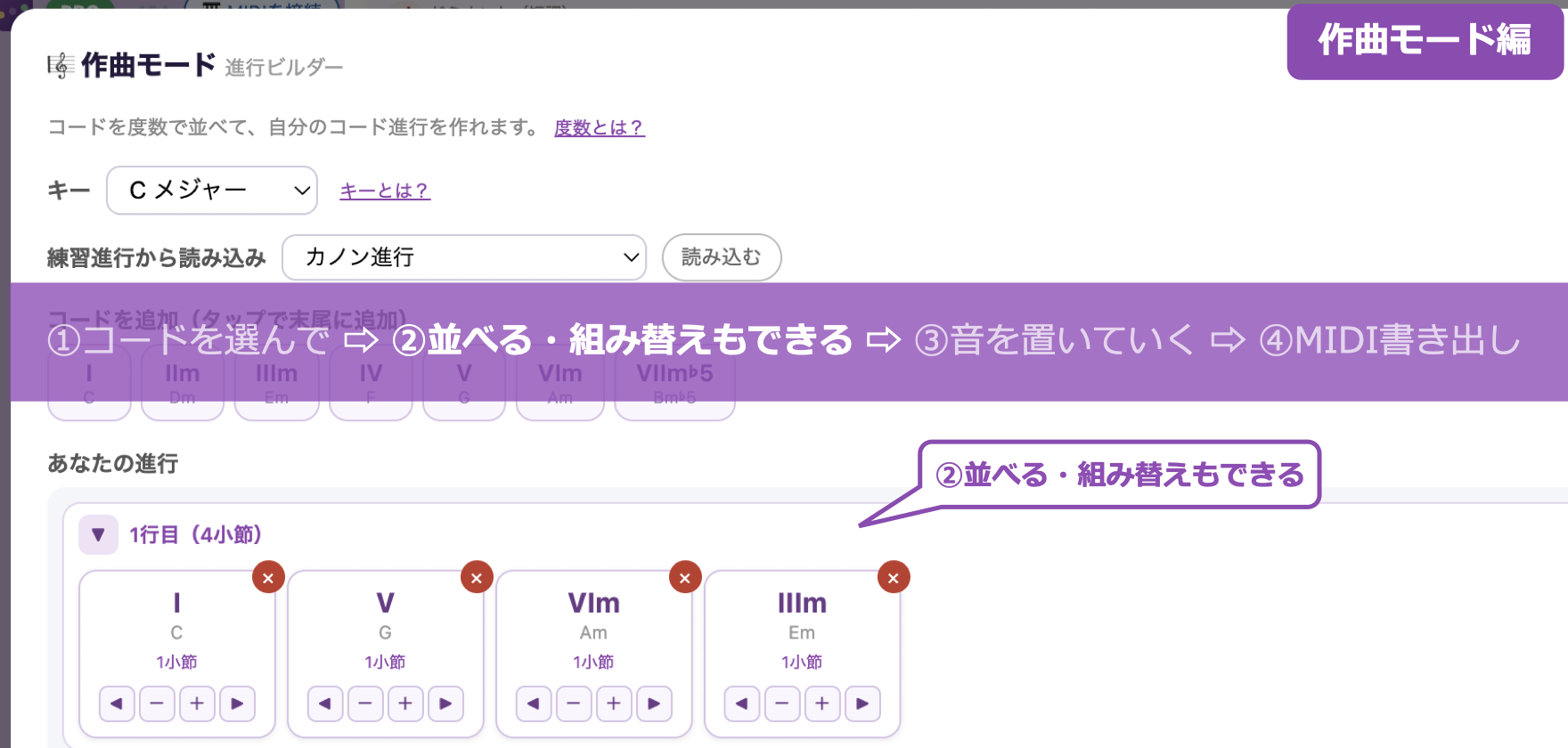Viewport: 1568px width, 748px height.
Task: Add the IV (F) chord button
Action: (x=371, y=384)
